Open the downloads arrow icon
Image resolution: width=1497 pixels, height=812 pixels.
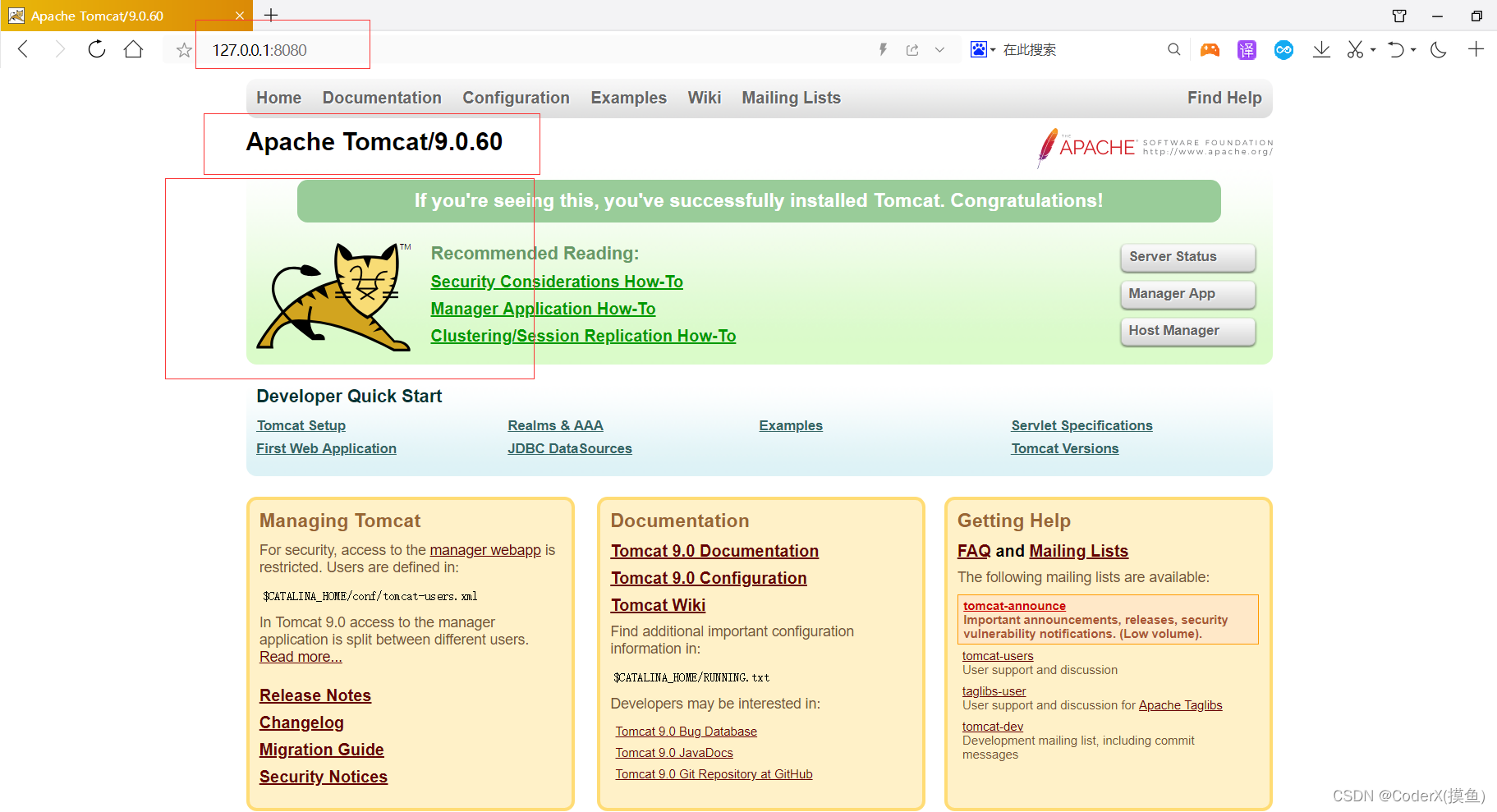1321,49
